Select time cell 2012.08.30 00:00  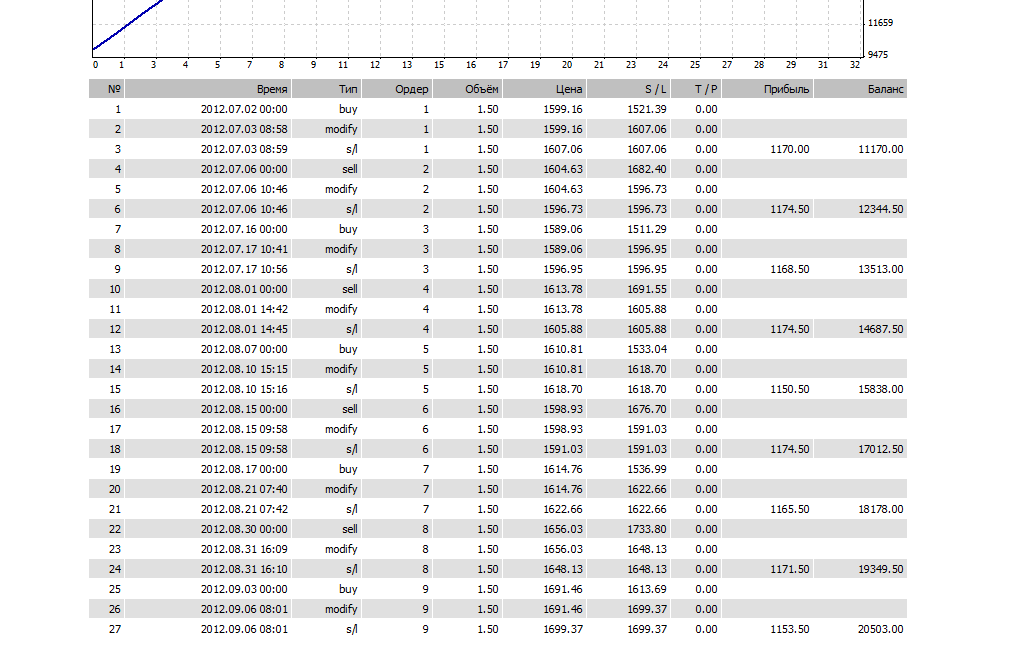tap(244, 530)
